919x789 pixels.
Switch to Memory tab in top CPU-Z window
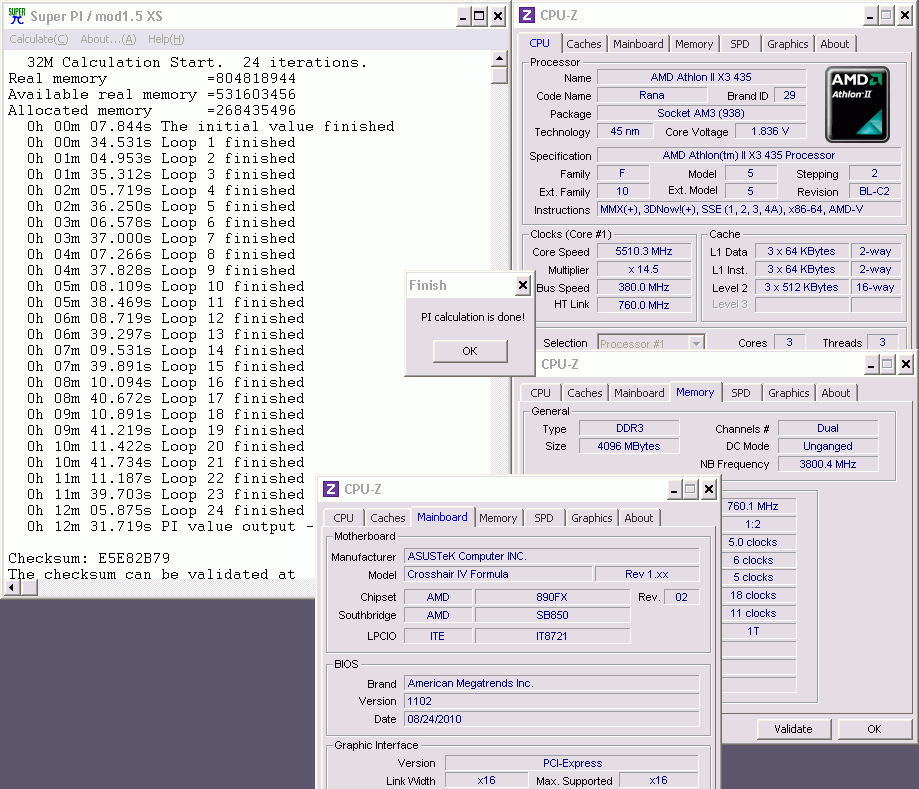pos(694,44)
